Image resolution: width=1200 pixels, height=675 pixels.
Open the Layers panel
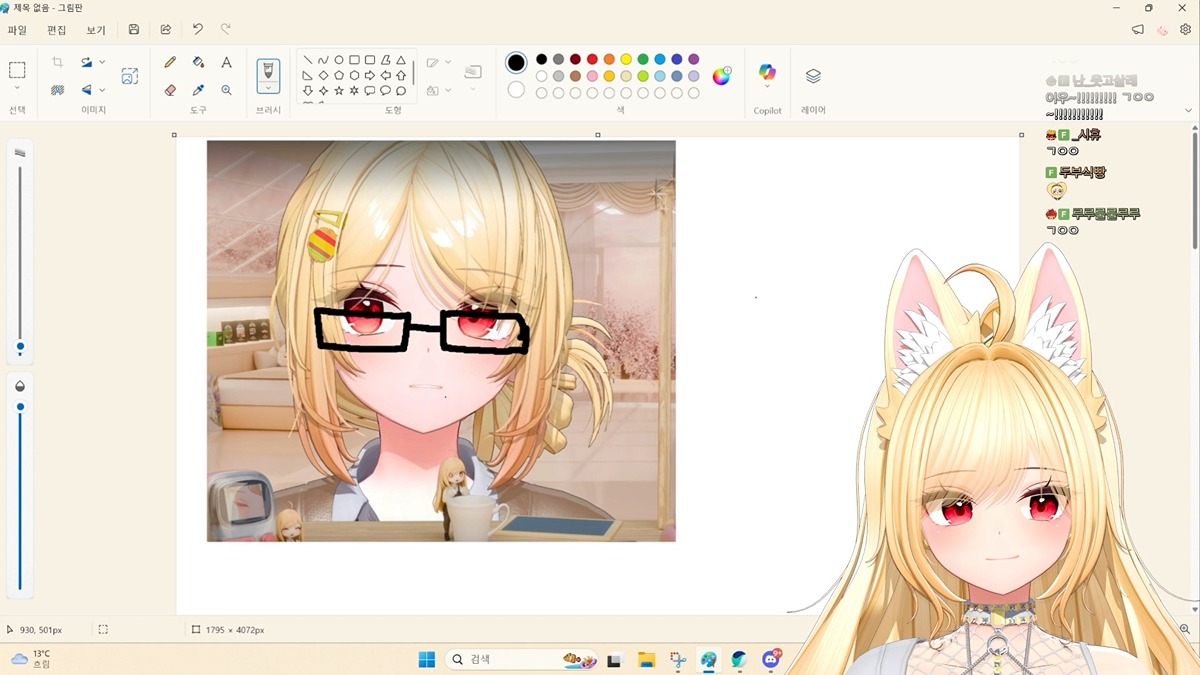click(x=813, y=76)
